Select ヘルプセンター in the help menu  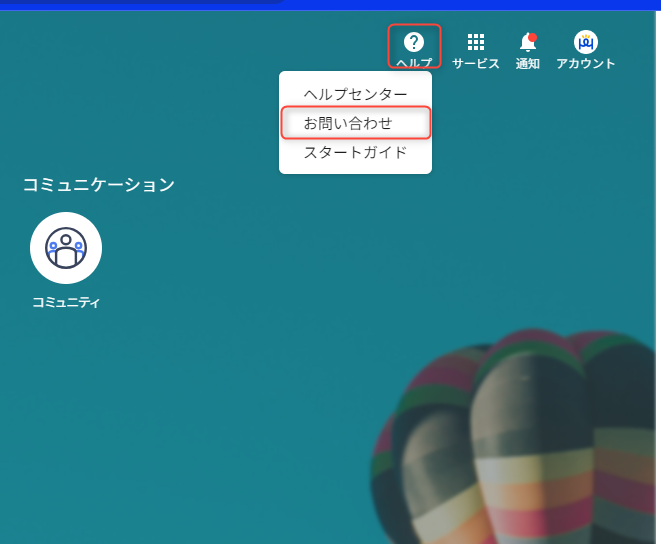point(355,94)
